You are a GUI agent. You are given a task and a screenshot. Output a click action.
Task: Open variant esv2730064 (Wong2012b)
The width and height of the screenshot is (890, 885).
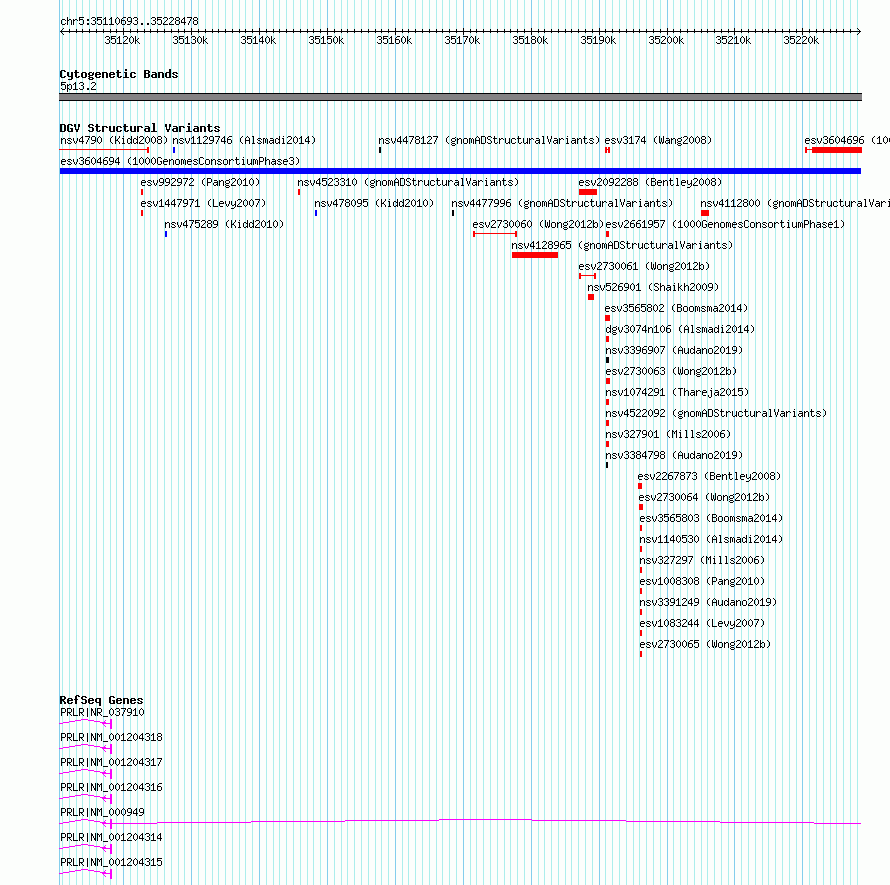(x=704, y=497)
